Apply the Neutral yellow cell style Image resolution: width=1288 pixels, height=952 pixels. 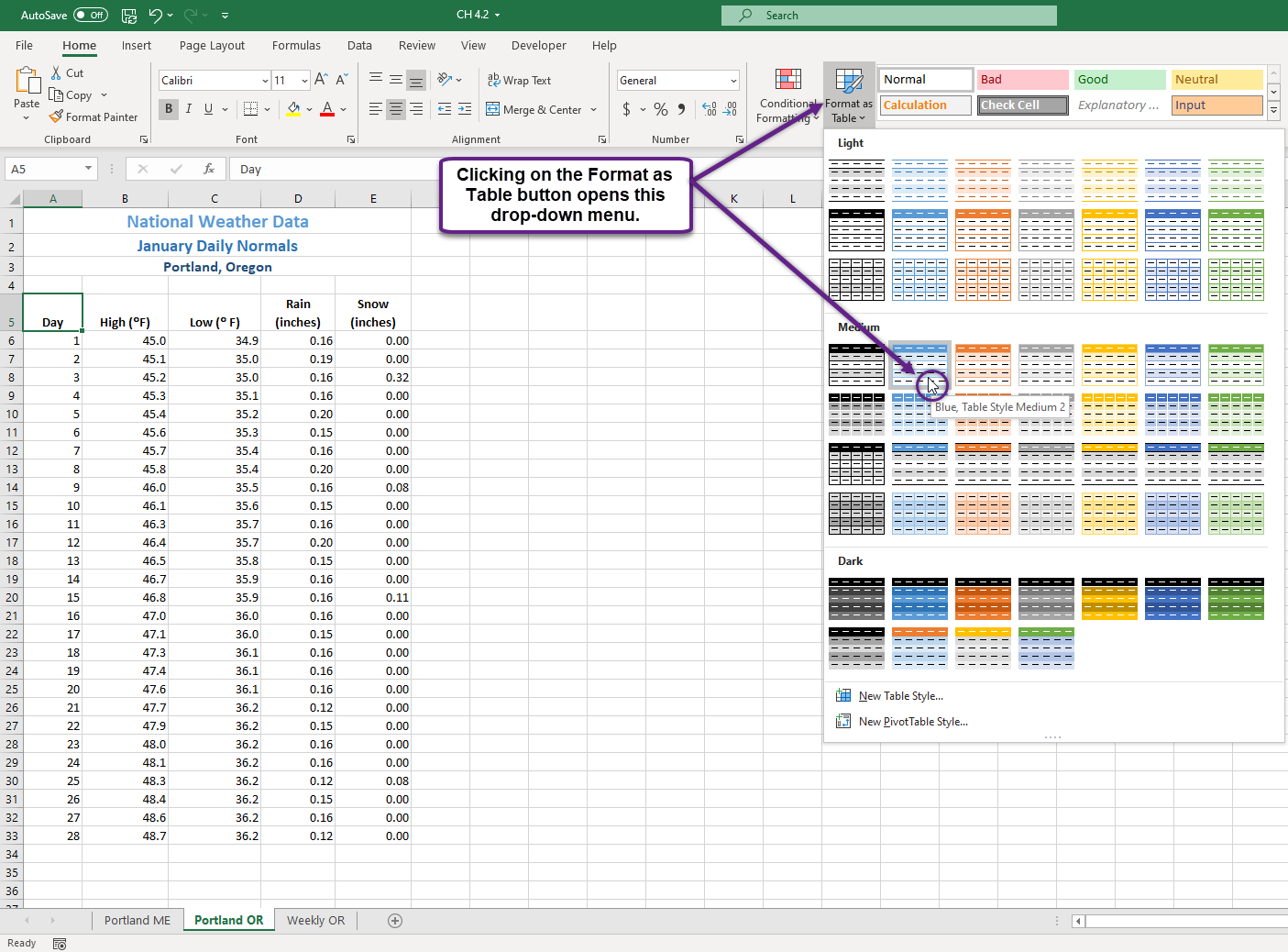pos(1217,80)
